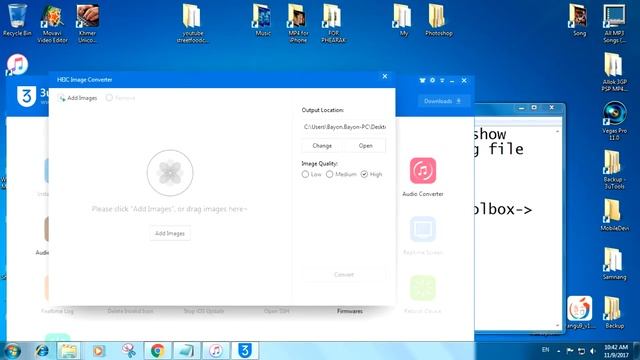
Task: Switch to 3uTools taskbar button
Action: point(245,351)
